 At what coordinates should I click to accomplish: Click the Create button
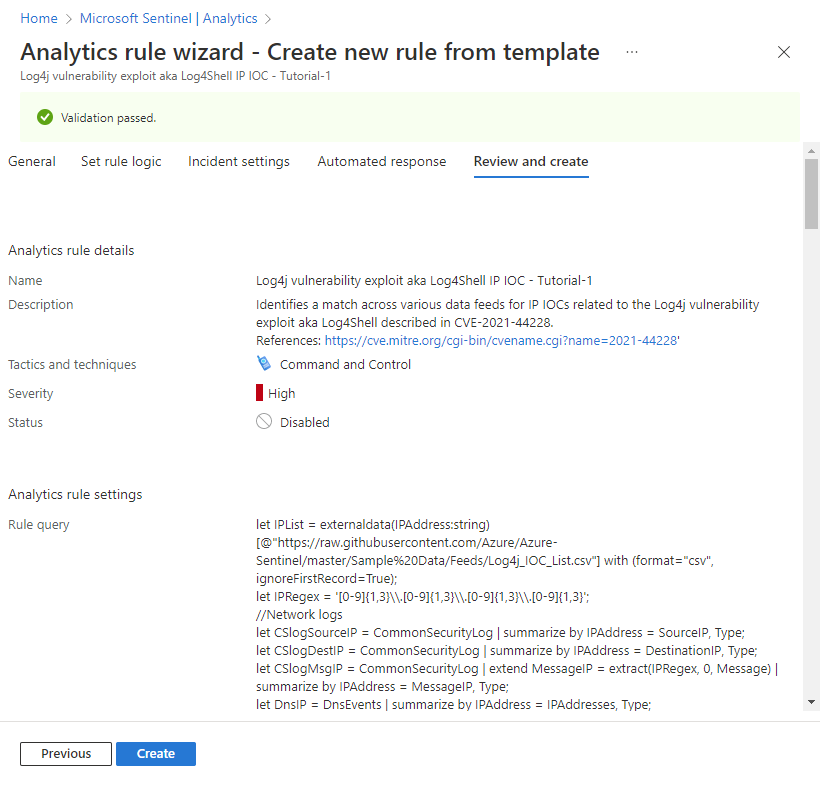(x=155, y=754)
